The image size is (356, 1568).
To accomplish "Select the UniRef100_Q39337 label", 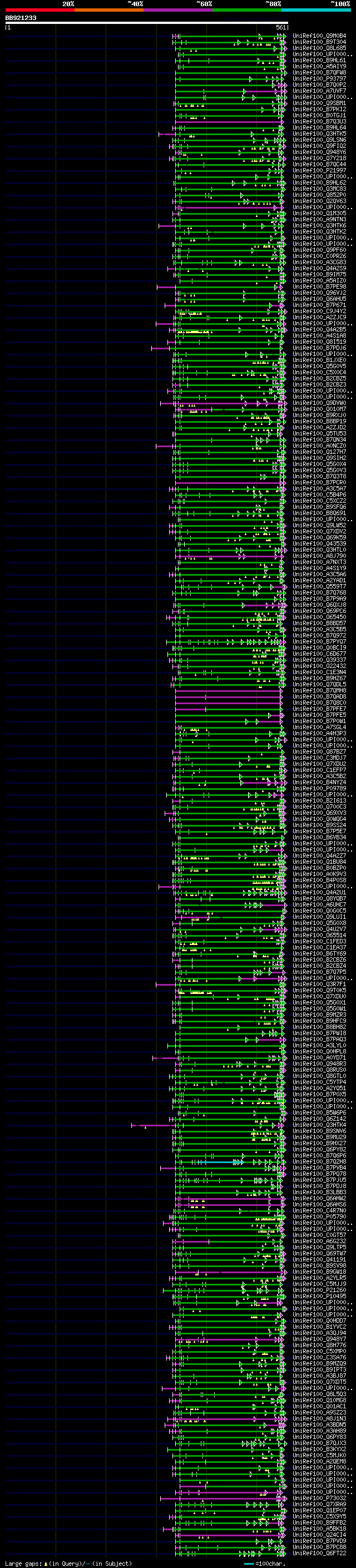I will point(319,660).
